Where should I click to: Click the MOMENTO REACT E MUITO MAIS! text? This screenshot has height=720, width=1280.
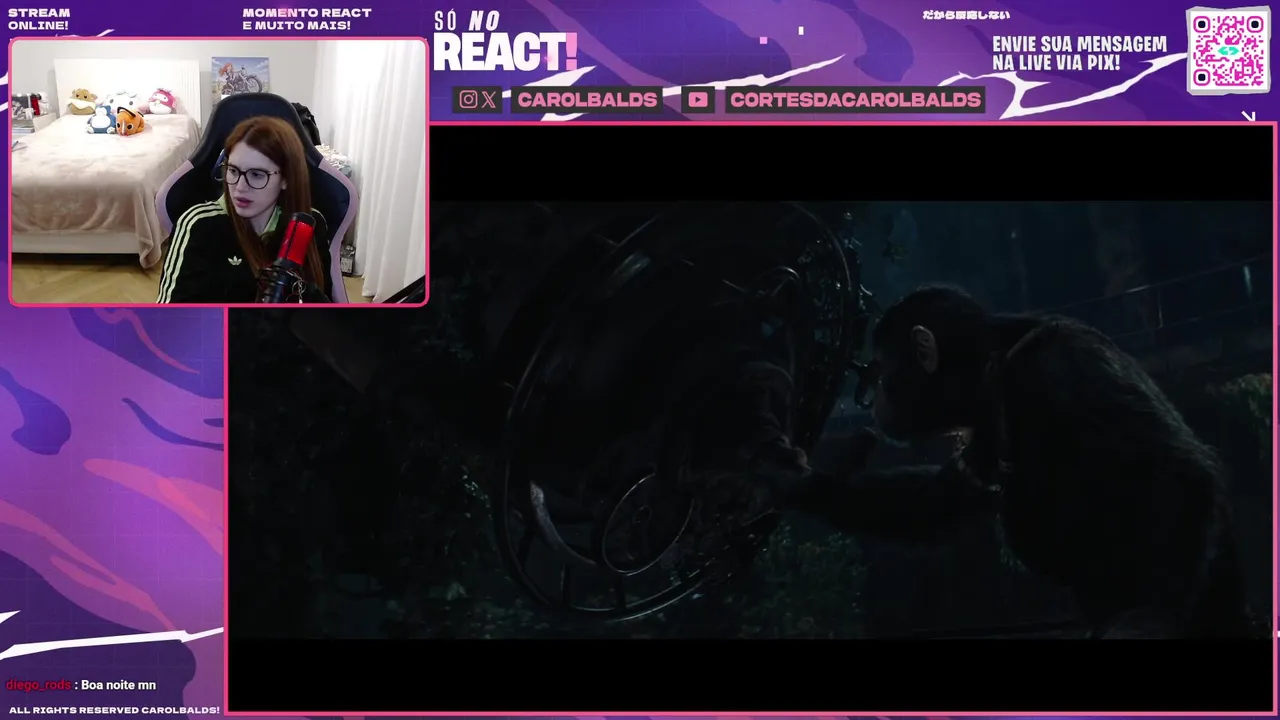click(307, 19)
